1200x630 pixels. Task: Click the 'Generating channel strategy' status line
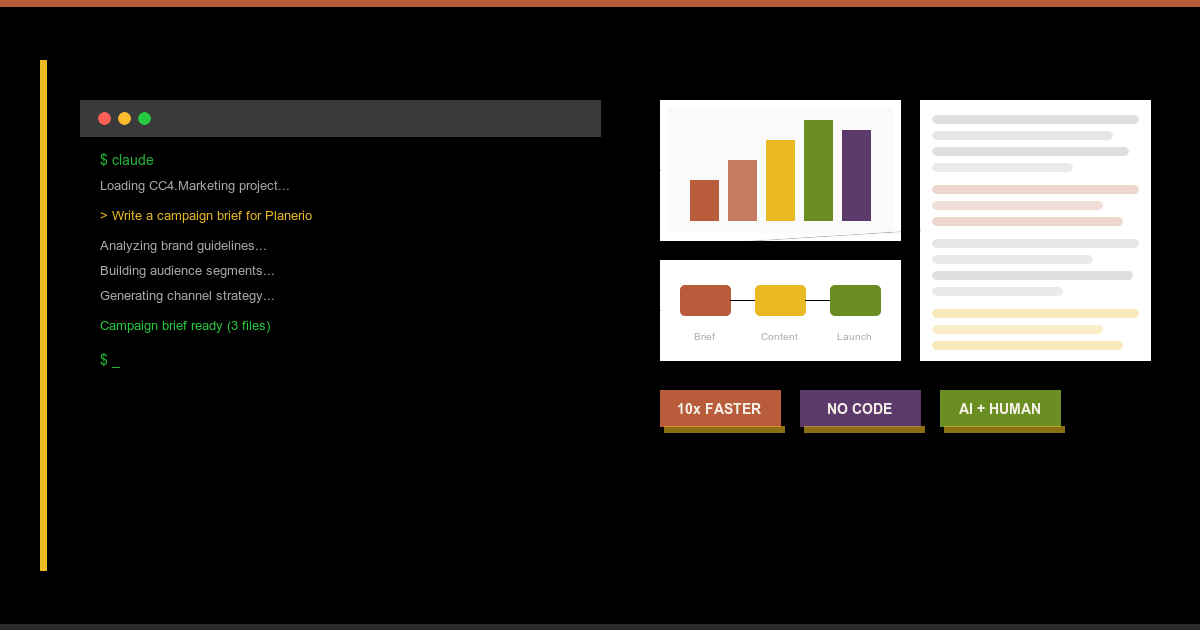pos(188,295)
